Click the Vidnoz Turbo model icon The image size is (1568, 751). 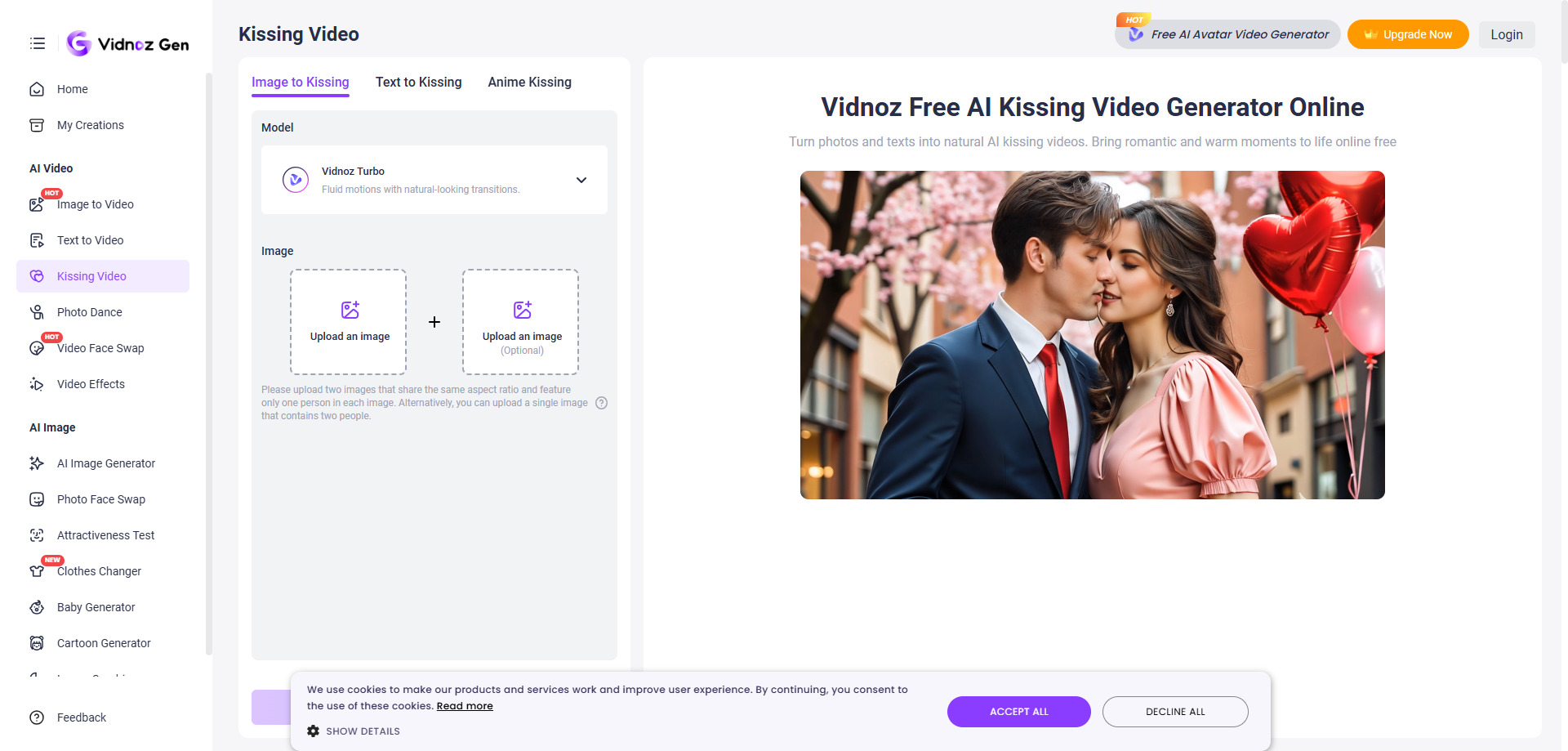[x=296, y=180]
